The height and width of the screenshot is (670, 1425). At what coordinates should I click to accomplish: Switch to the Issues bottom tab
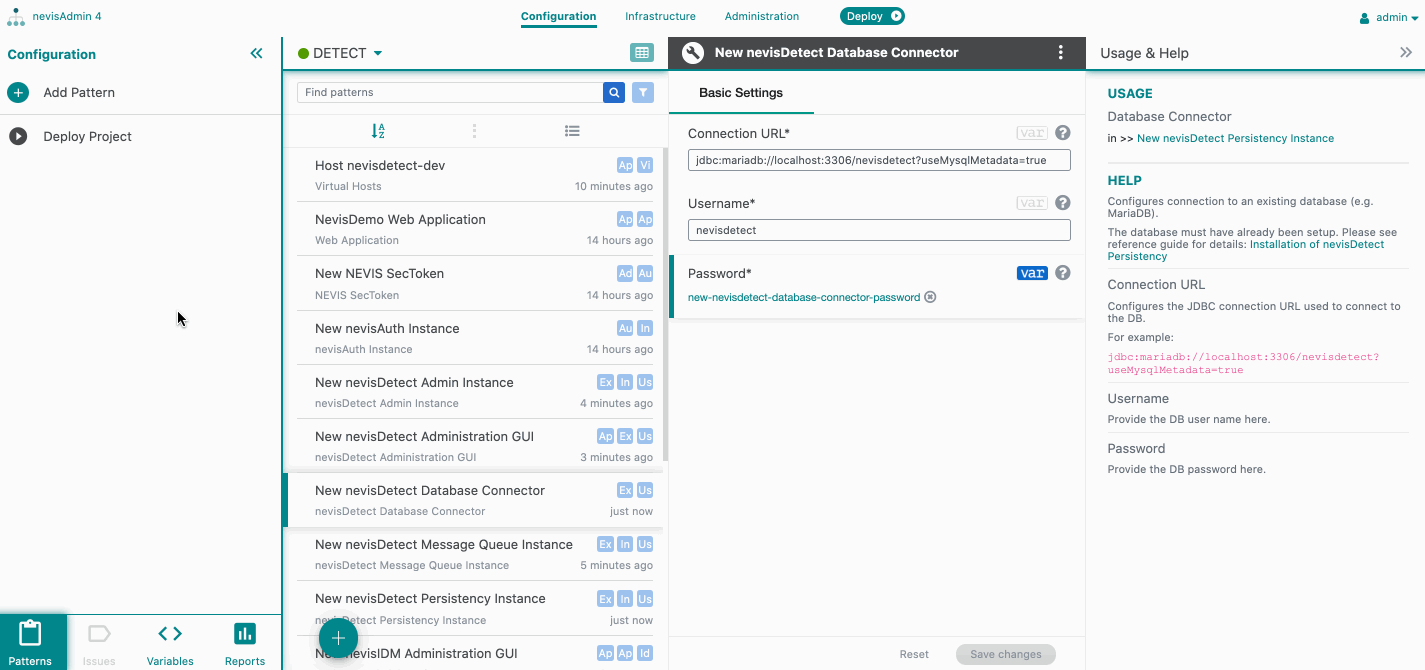pos(99,644)
